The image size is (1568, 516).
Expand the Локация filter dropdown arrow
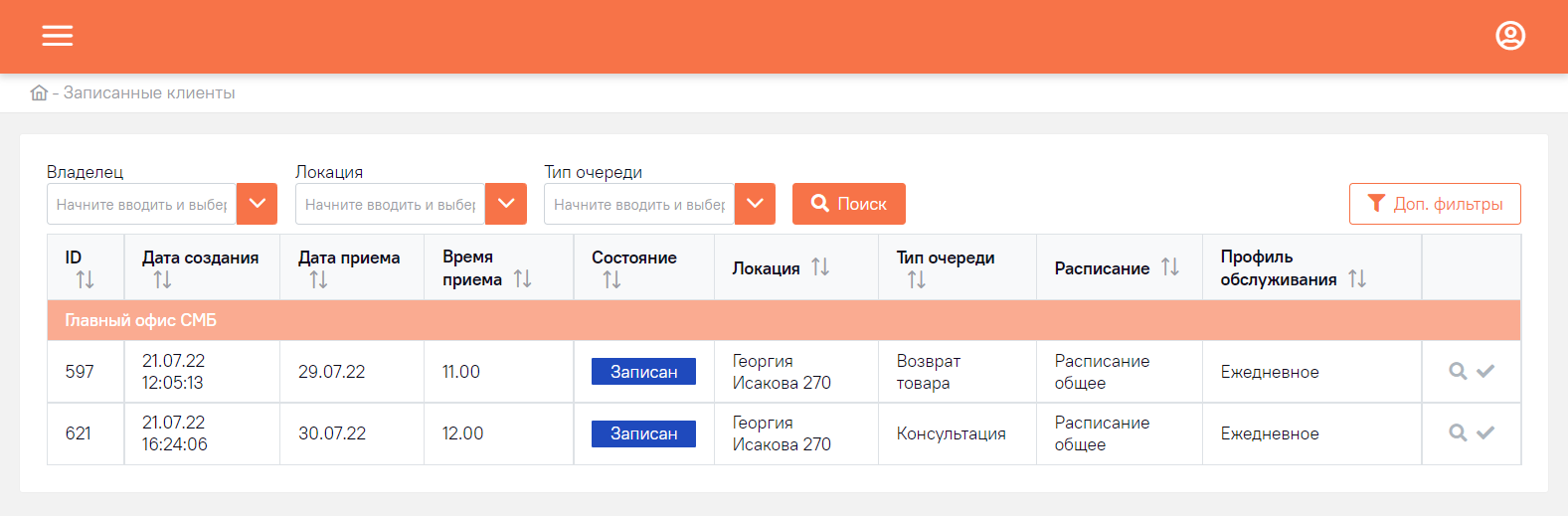pyautogui.click(x=505, y=204)
